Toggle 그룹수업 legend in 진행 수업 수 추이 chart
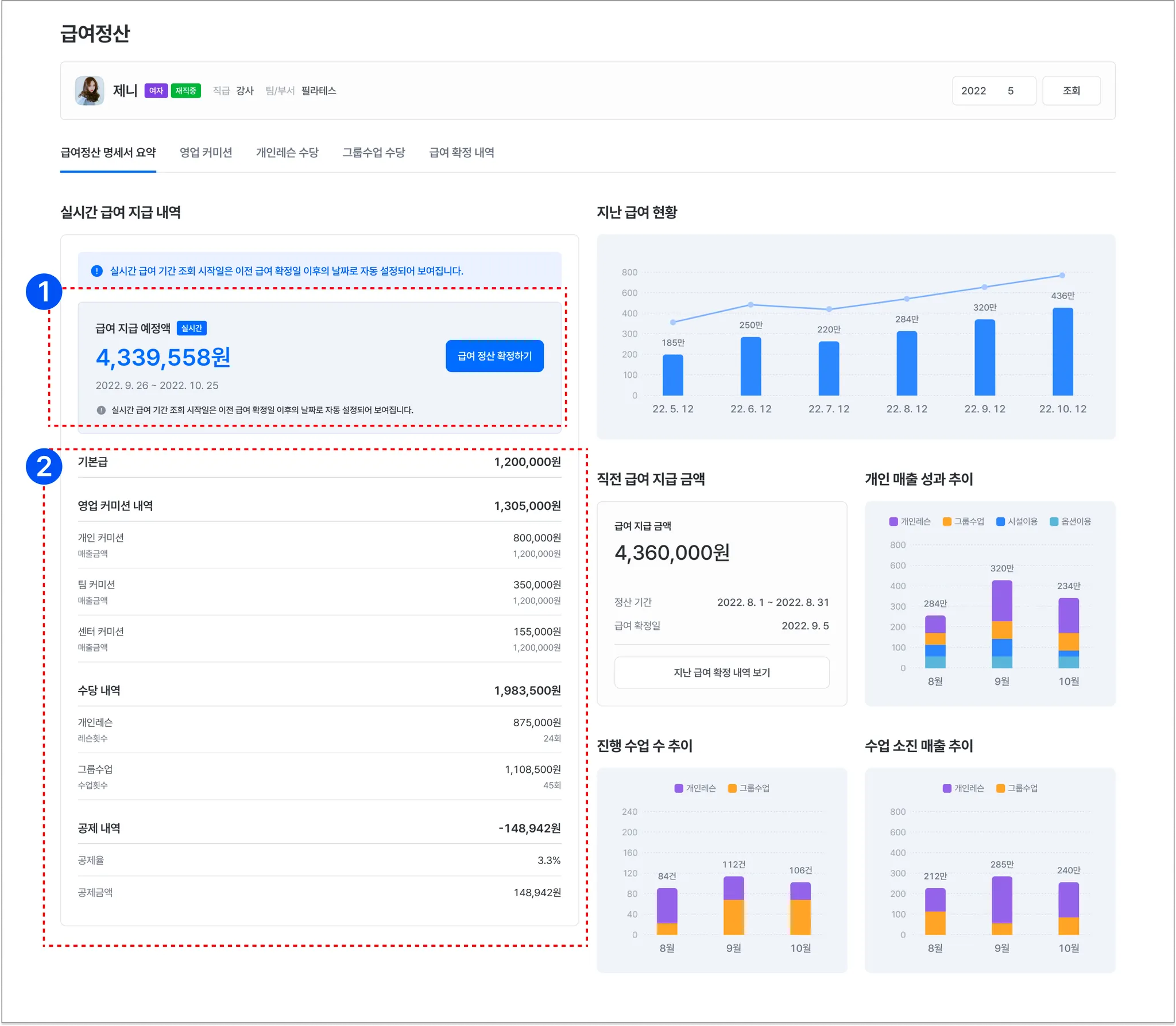This screenshot has height=1026, width=1176. tap(749, 788)
